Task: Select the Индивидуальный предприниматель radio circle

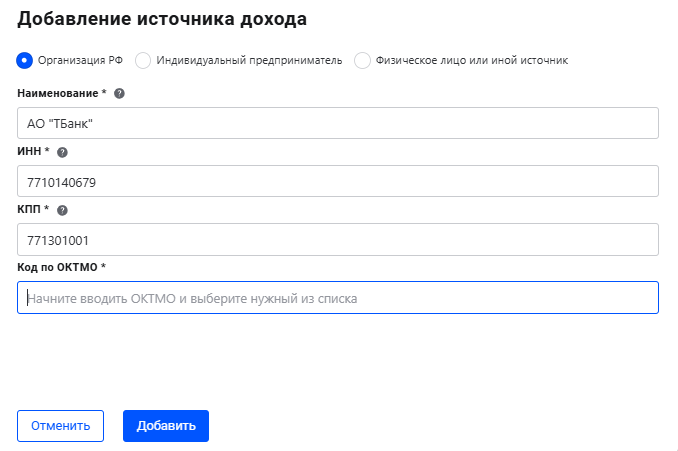Action: pos(143,60)
